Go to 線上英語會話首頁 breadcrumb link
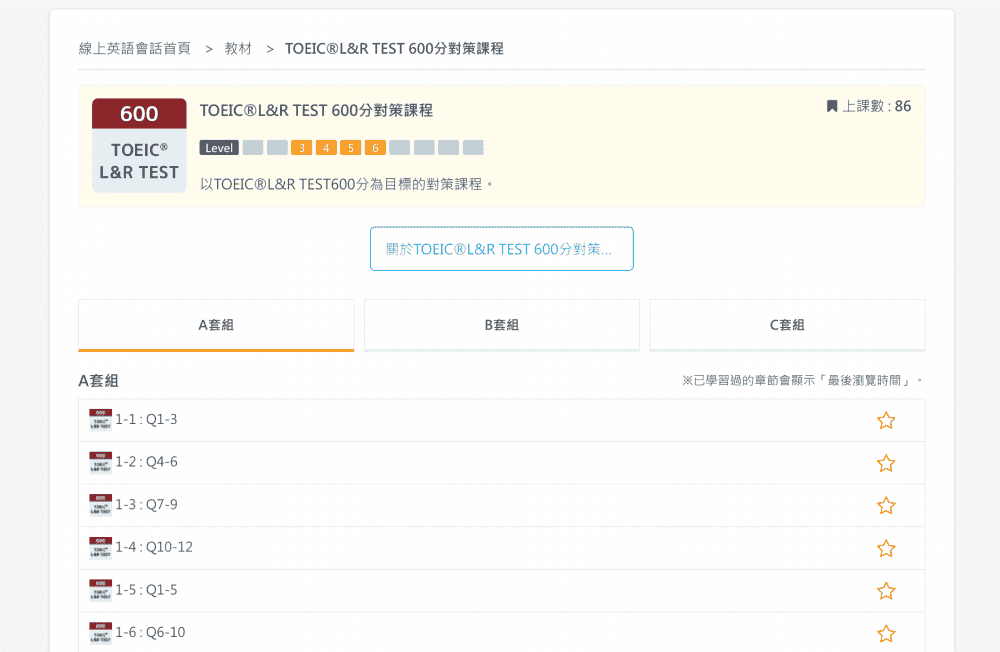1000x652 pixels. pyautogui.click(x=135, y=48)
